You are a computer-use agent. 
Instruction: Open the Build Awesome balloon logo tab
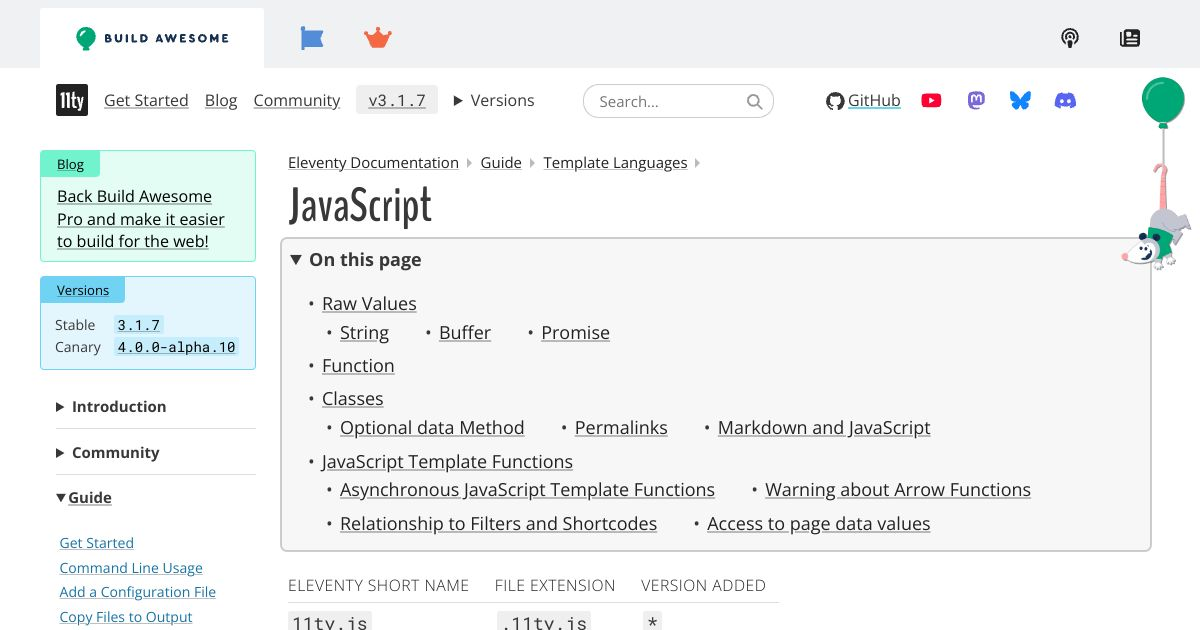pyautogui.click(x=152, y=38)
